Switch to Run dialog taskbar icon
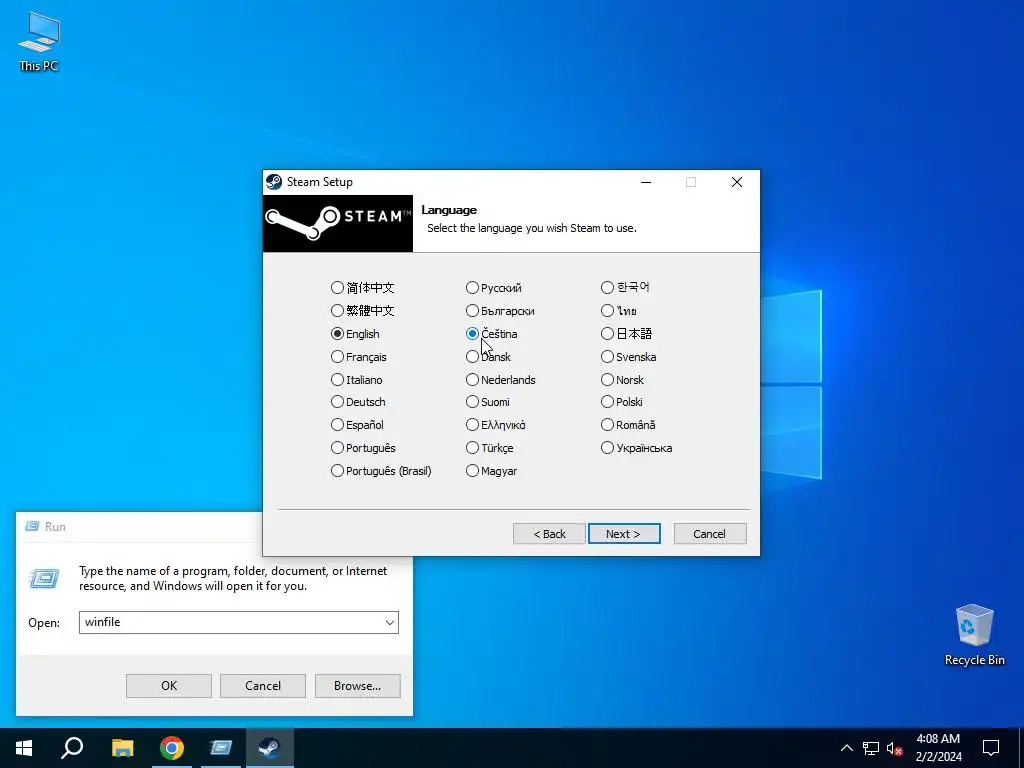The height and width of the screenshot is (768, 1024). coord(221,748)
